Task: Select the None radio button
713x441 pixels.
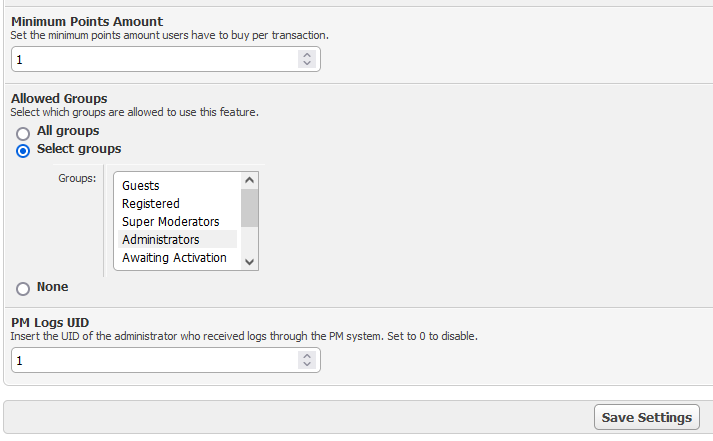Action: [x=23, y=288]
